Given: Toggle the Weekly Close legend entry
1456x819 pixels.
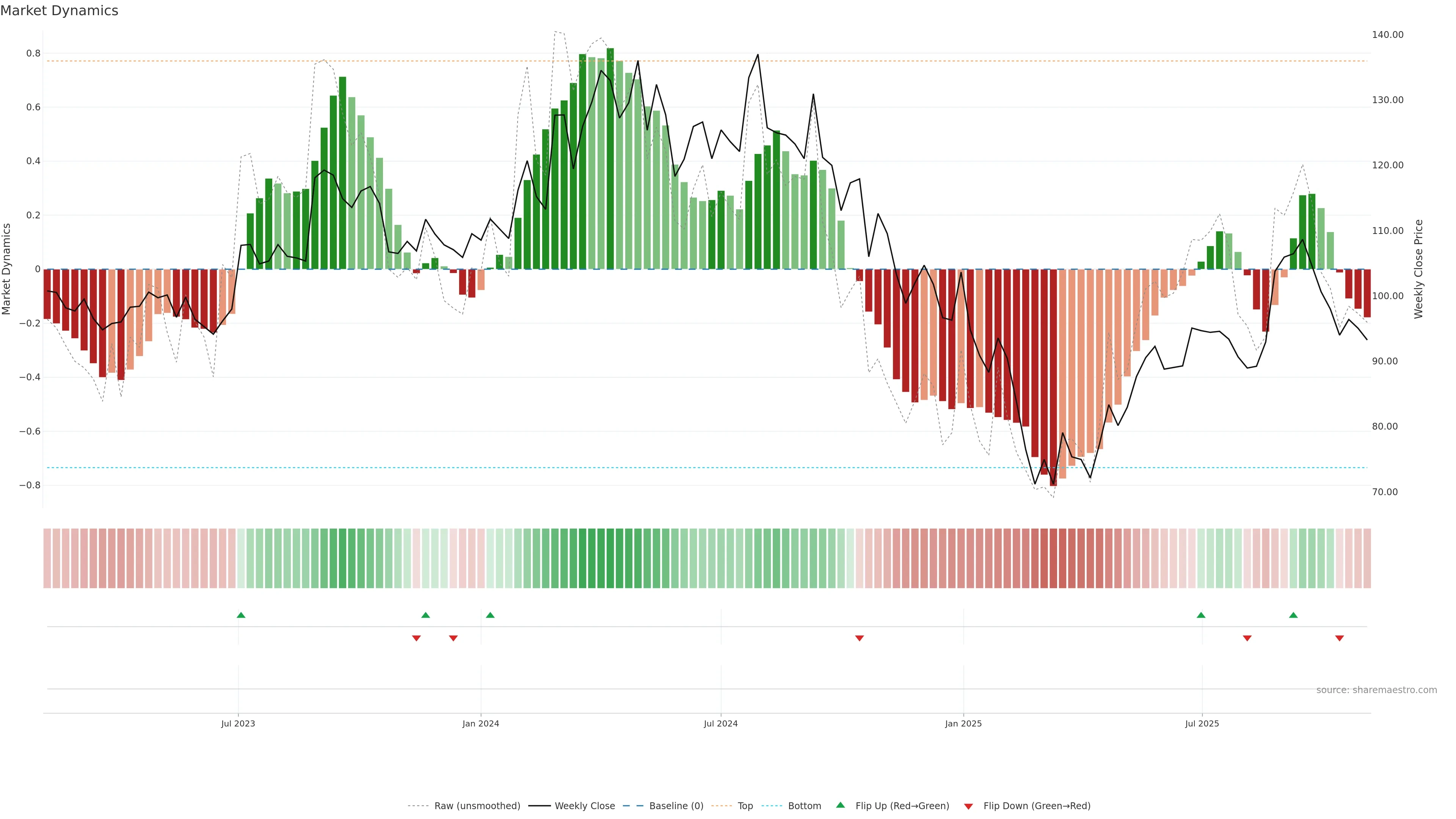Looking at the screenshot, I should (x=584, y=806).
